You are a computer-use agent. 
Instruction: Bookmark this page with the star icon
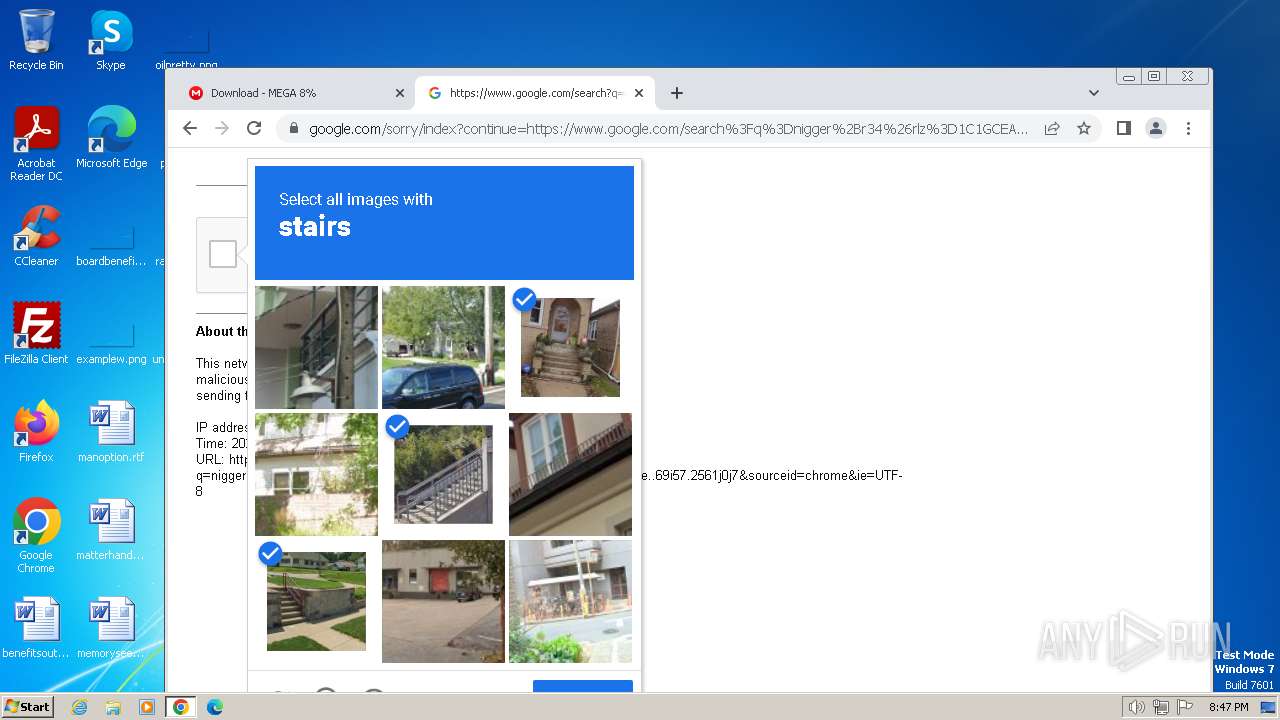point(1083,128)
